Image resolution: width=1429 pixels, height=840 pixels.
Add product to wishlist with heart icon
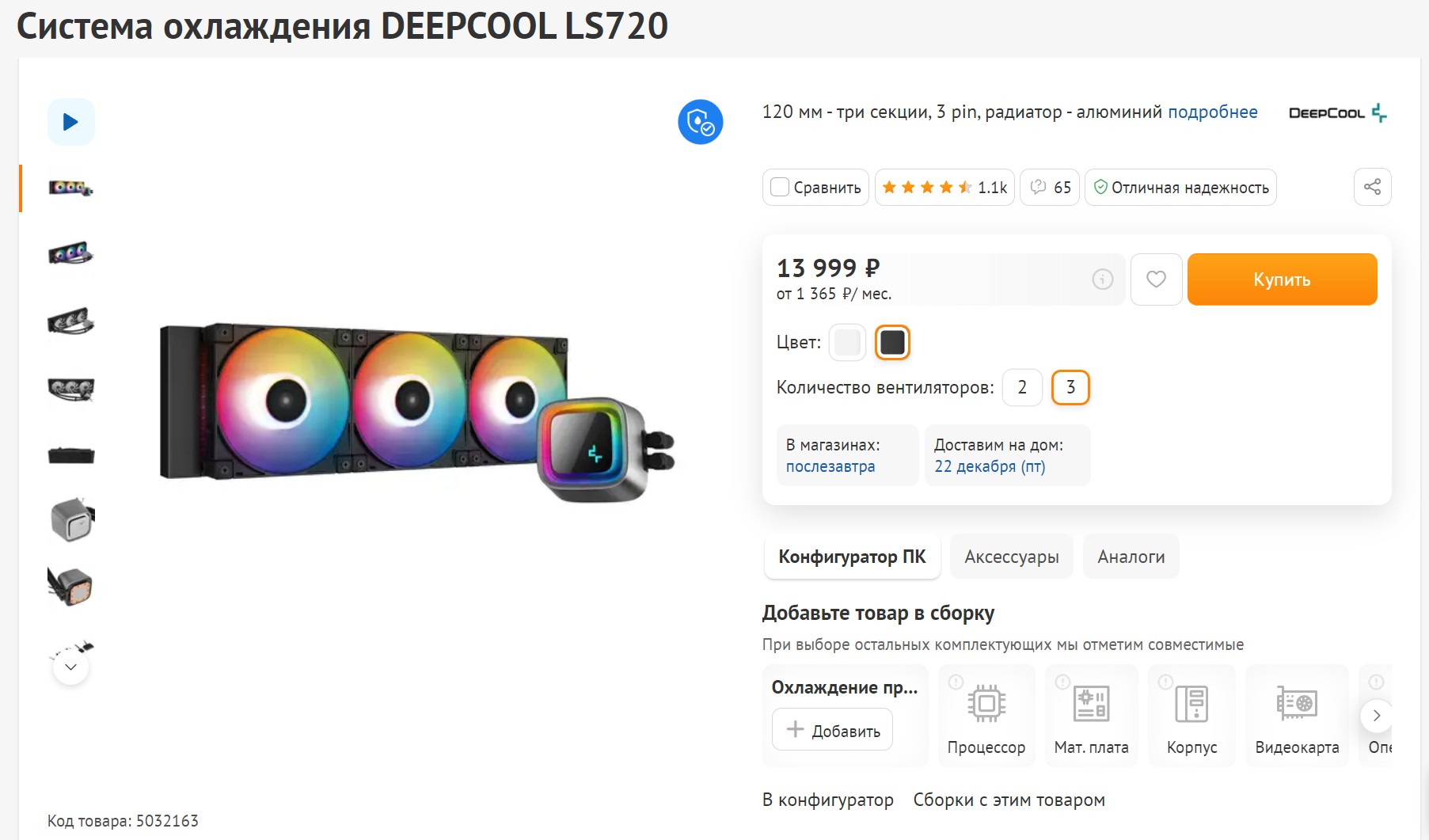[x=1156, y=279]
